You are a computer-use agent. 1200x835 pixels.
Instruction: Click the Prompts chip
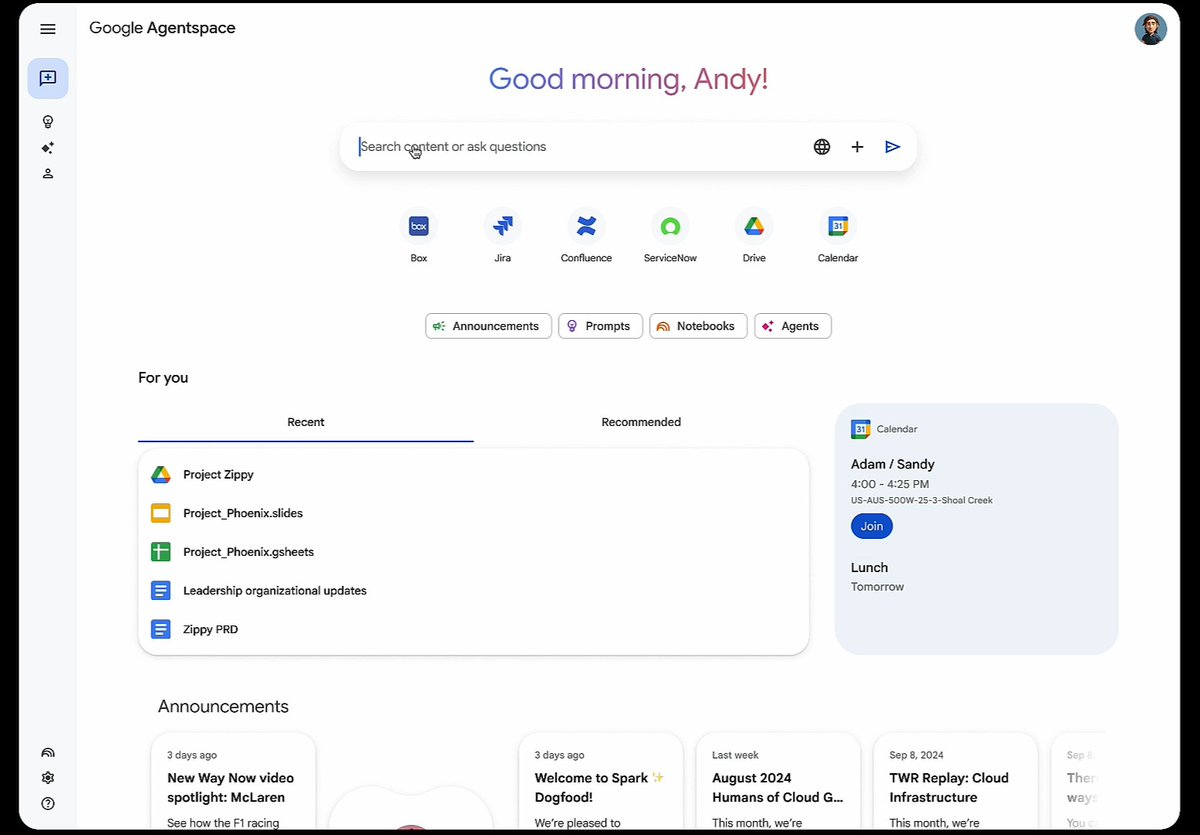tap(600, 326)
